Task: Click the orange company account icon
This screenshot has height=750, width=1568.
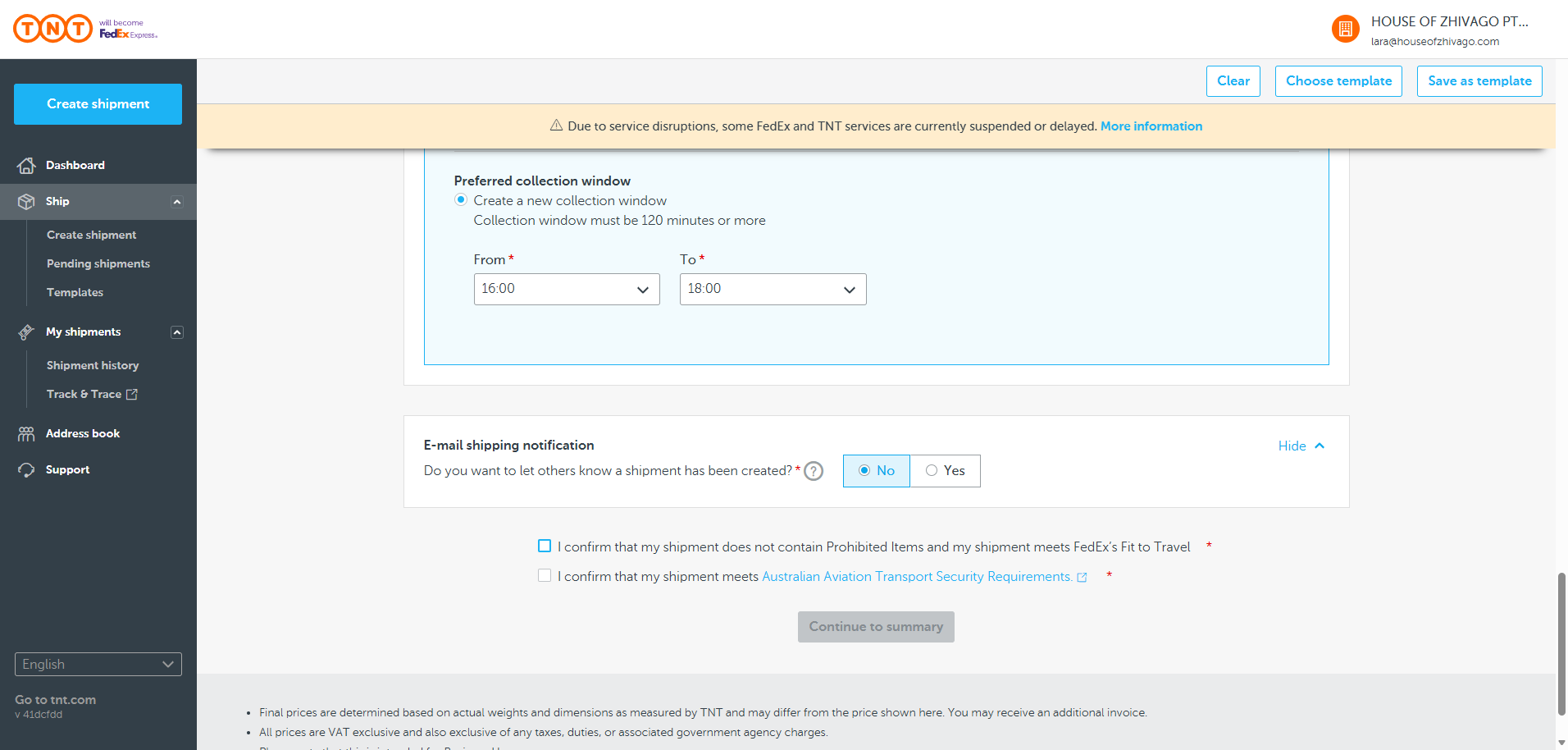Action: pos(1345,30)
